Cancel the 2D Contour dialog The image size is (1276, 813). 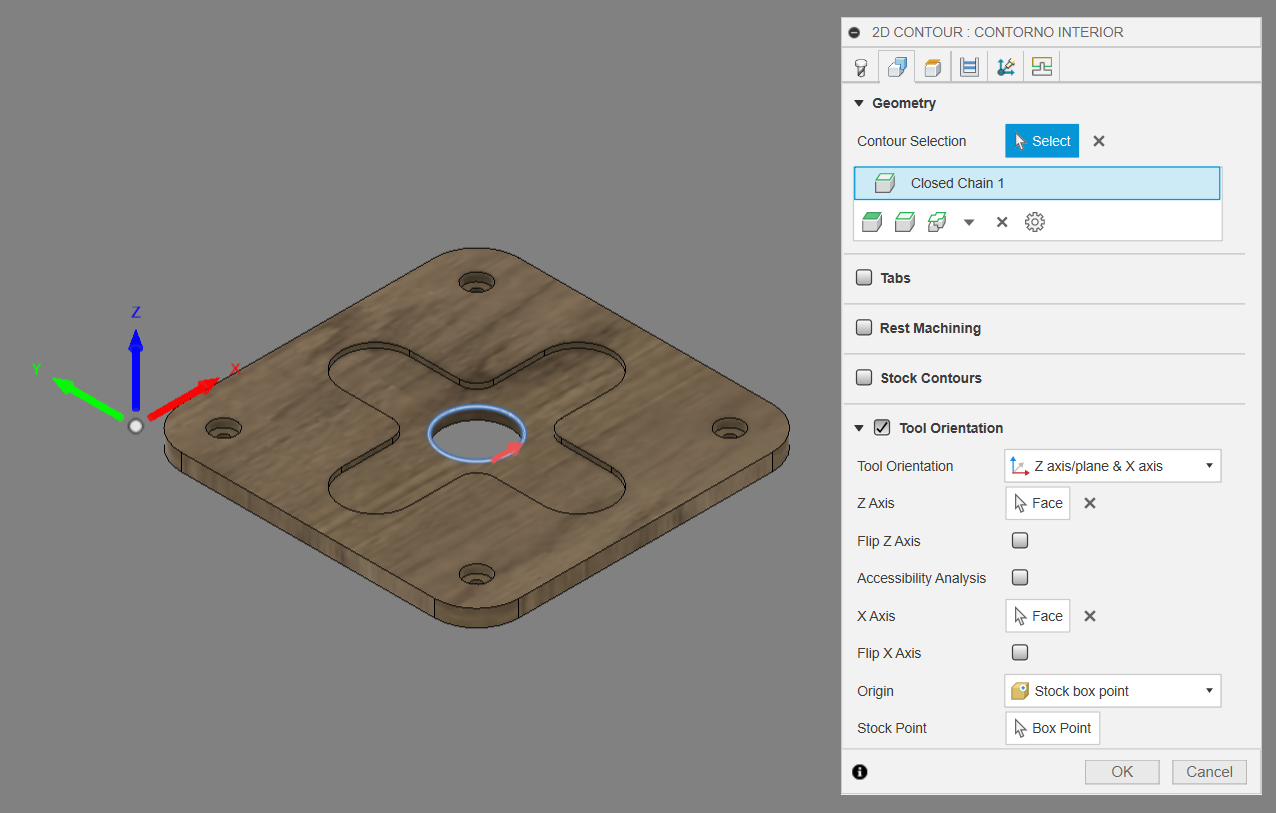point(1209,772)
